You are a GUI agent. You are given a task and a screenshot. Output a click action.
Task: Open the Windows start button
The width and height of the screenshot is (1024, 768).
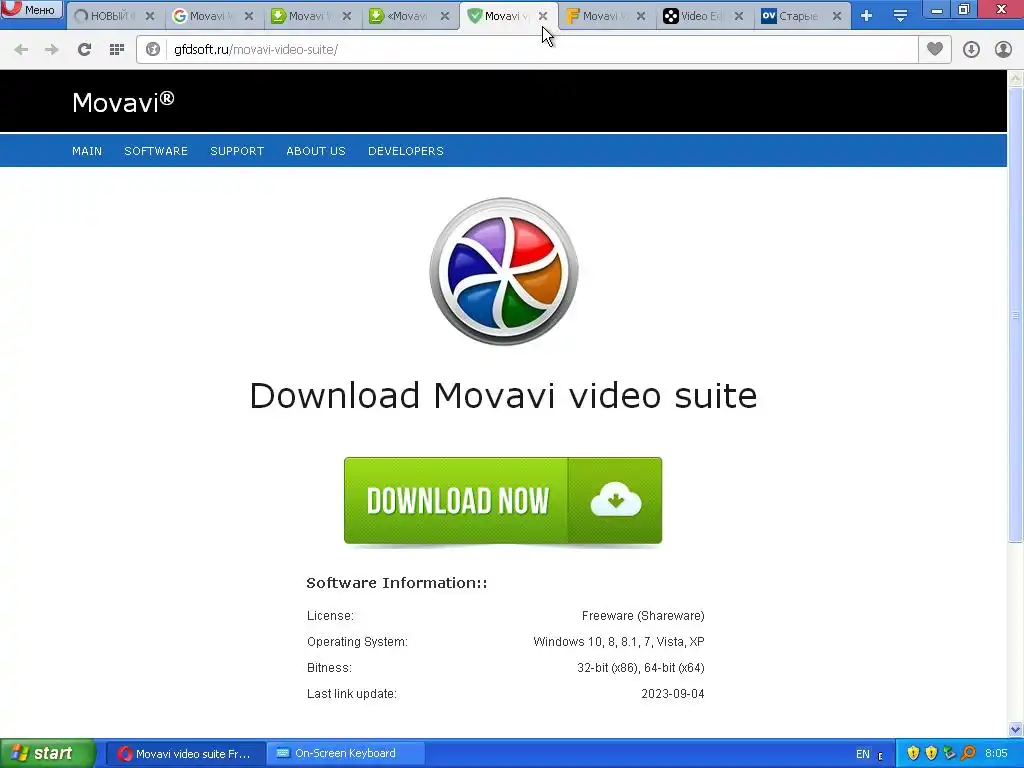point(47,754)
